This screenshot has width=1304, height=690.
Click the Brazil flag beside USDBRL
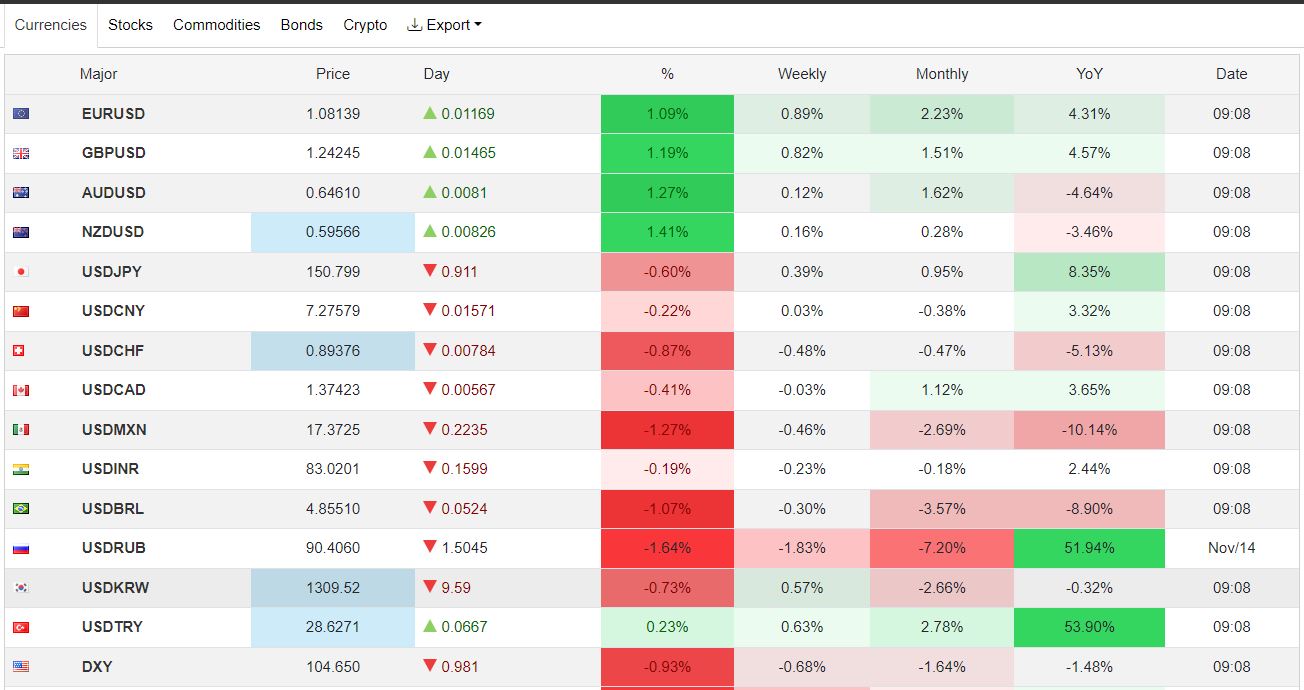pos(21,509)
